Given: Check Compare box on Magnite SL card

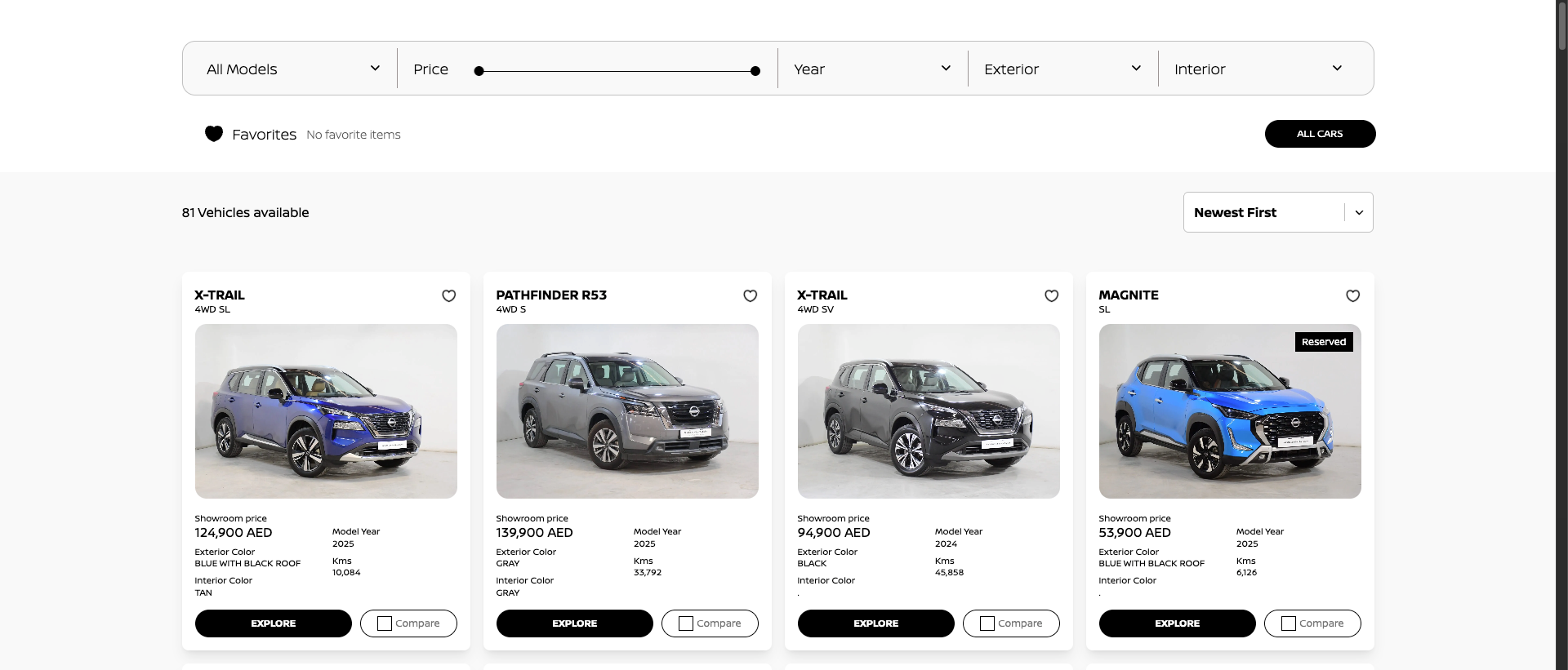Looking at the screenshot, I should tap(1289, 623).
